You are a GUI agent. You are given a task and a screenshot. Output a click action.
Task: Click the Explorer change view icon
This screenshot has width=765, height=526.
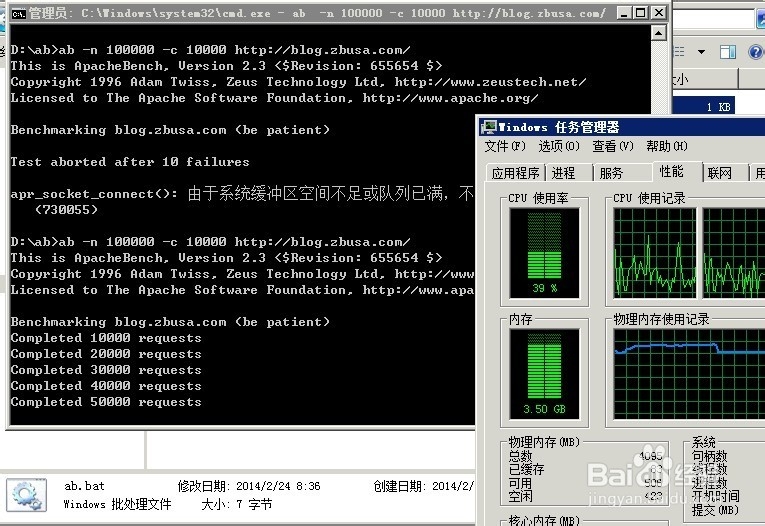pyautogui.click(x=680, y=52)
